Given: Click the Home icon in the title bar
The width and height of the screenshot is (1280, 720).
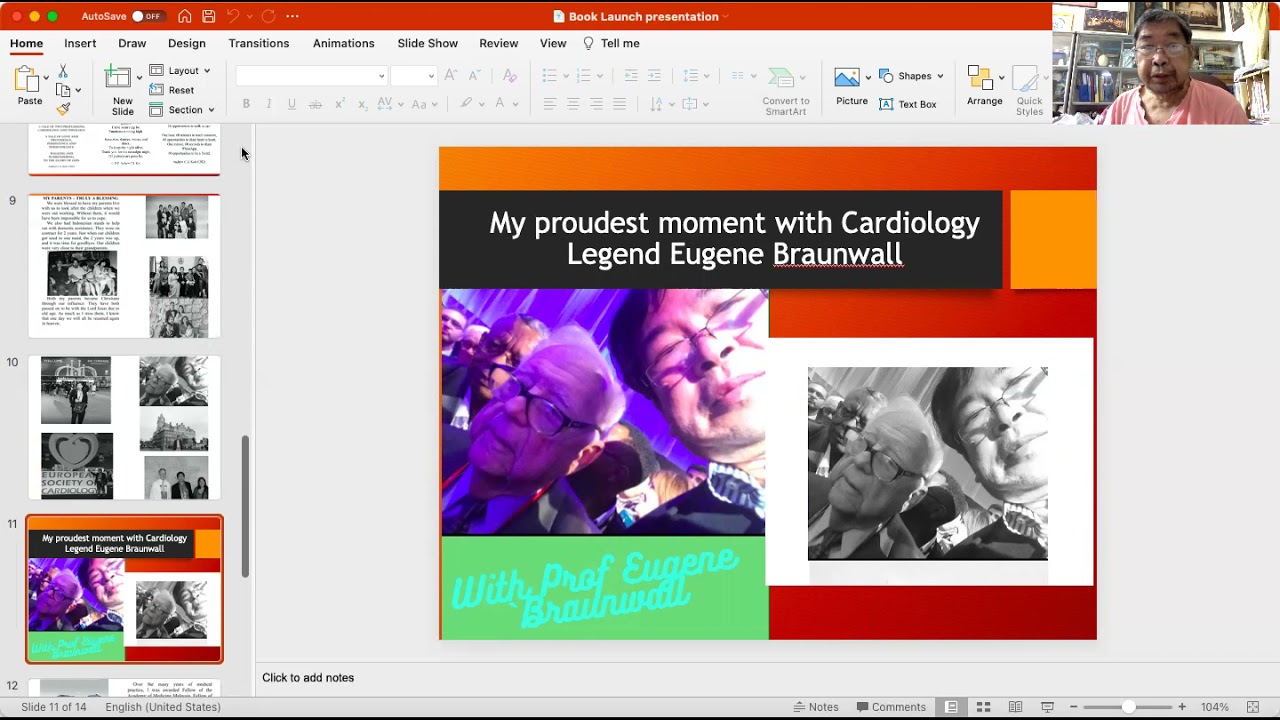Looking at the screenshot, I should click(x=185, y=16).
